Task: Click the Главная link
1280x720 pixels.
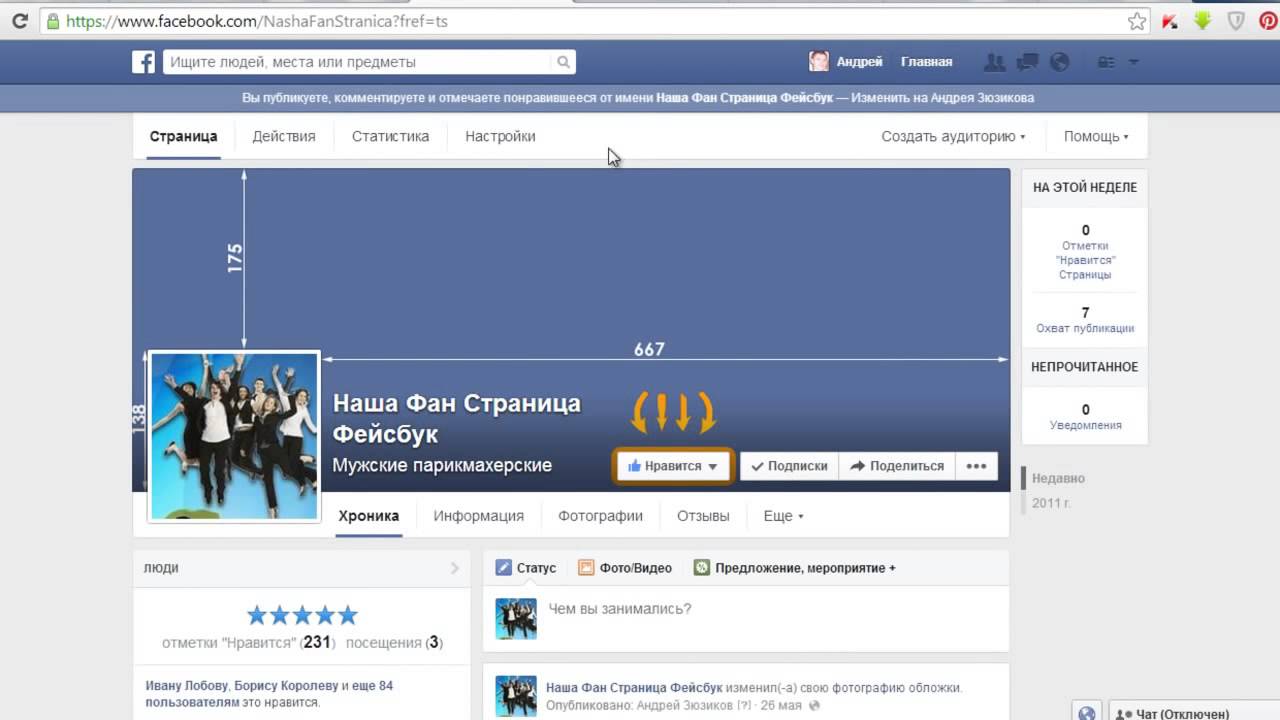Action: [926, 62]
